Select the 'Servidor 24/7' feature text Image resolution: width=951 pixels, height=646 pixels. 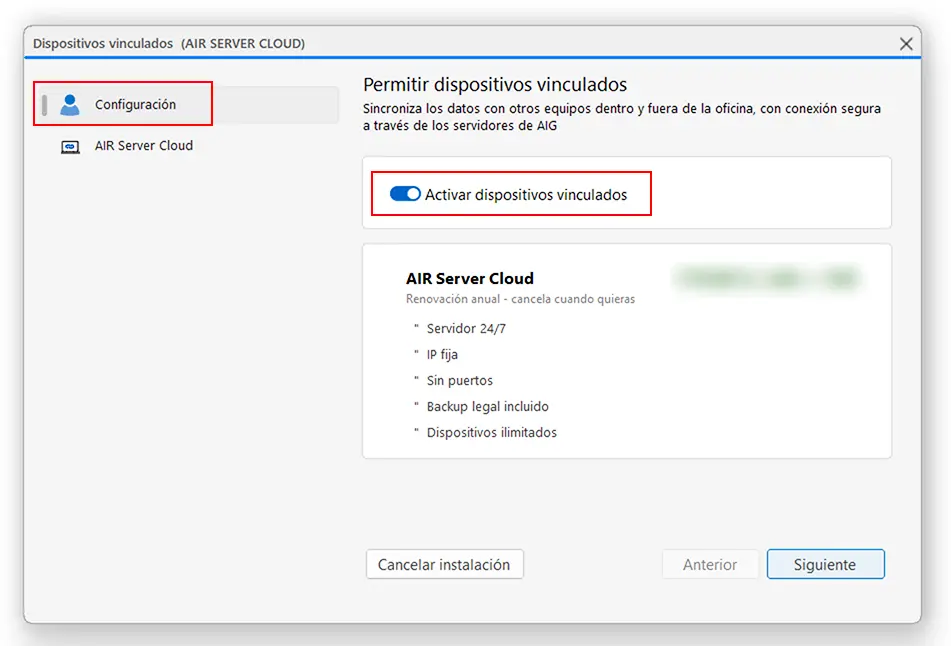point(466,329)
